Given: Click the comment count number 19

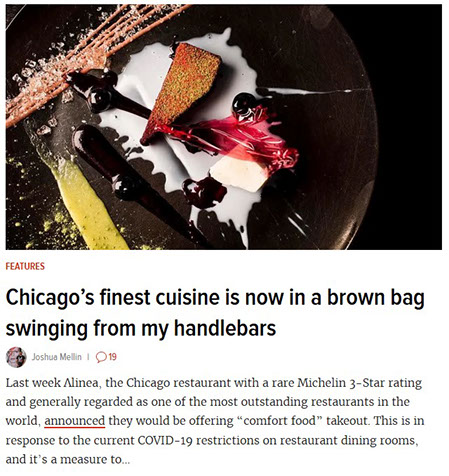Looking at the screenshot, I should pos(113,357).
